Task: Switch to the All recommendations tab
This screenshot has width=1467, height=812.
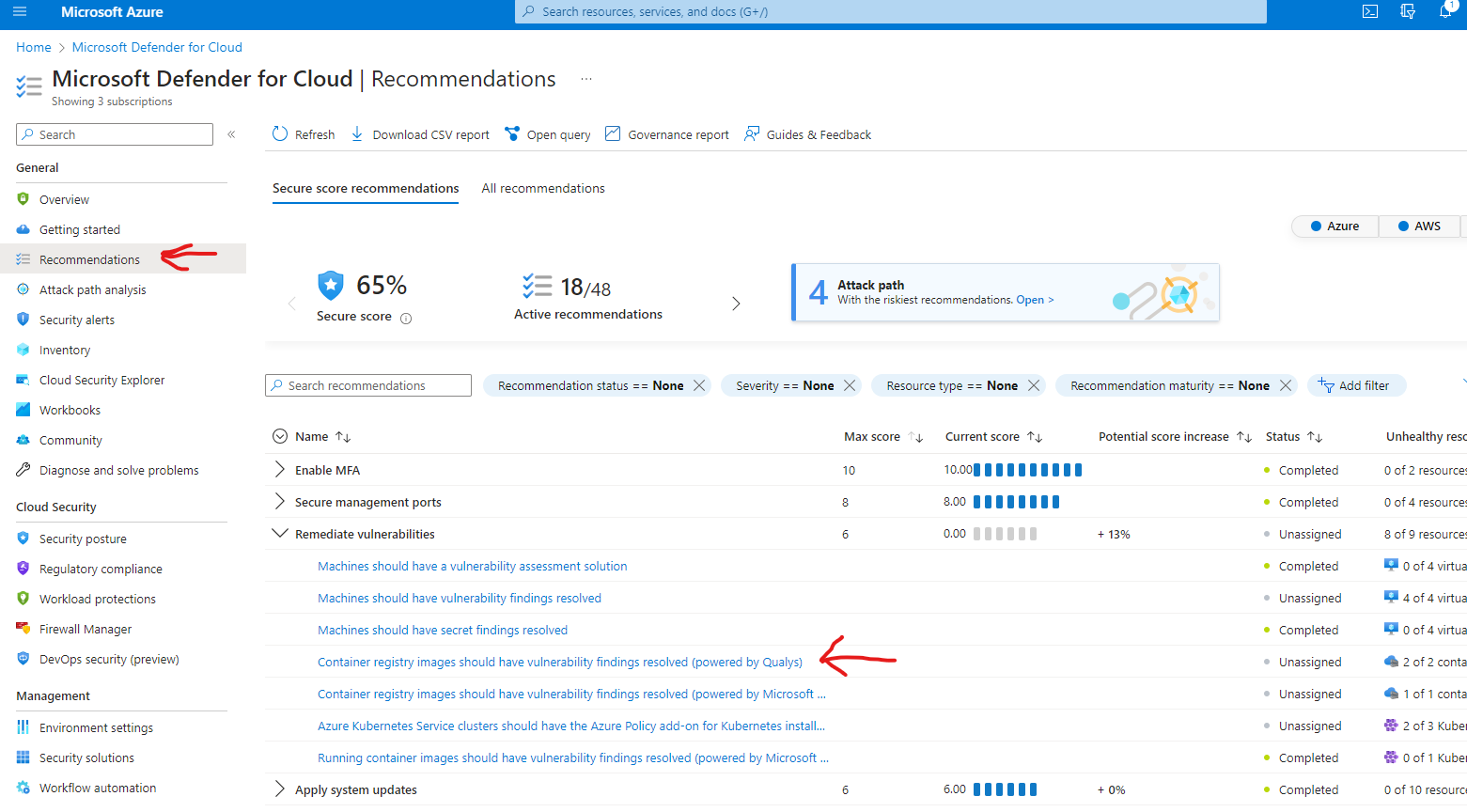Action: point(543,189)
